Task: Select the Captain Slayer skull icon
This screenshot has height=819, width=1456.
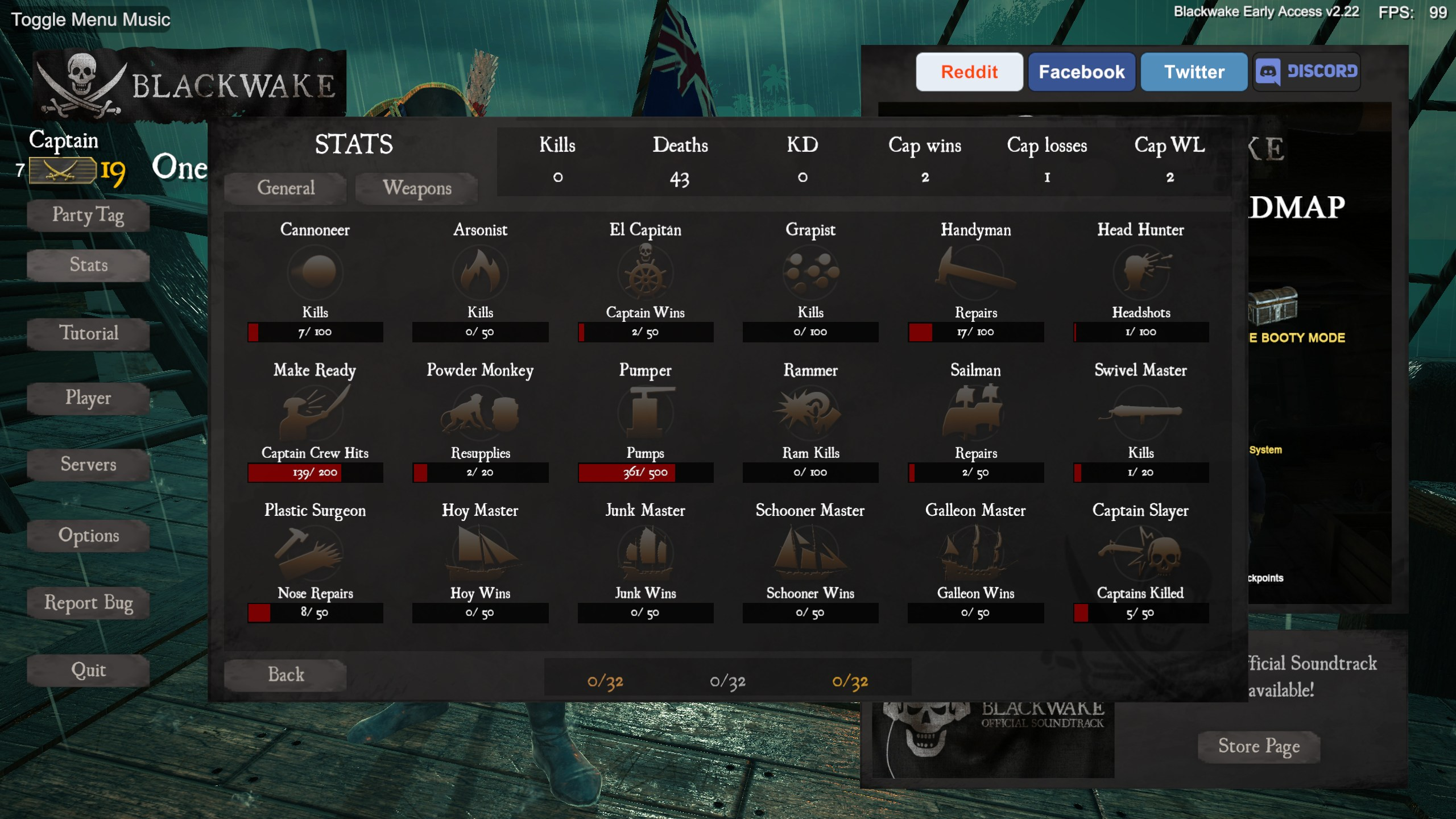Action: [x=1140, y=553]
